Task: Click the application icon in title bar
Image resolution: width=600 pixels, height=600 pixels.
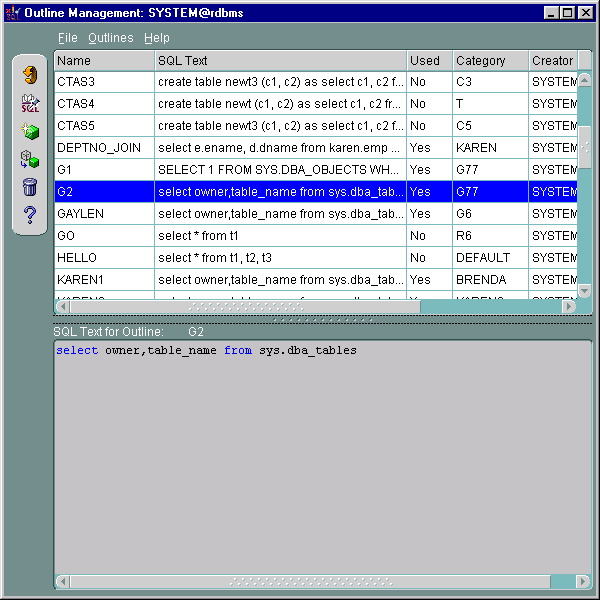Action: 13,13
